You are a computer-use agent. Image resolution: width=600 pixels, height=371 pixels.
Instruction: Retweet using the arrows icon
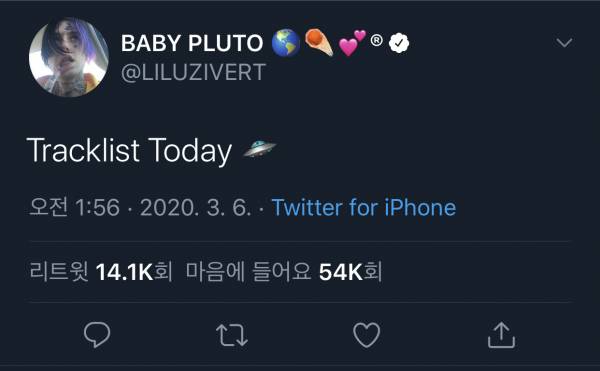pyautogui.click(x=232, y=335)
